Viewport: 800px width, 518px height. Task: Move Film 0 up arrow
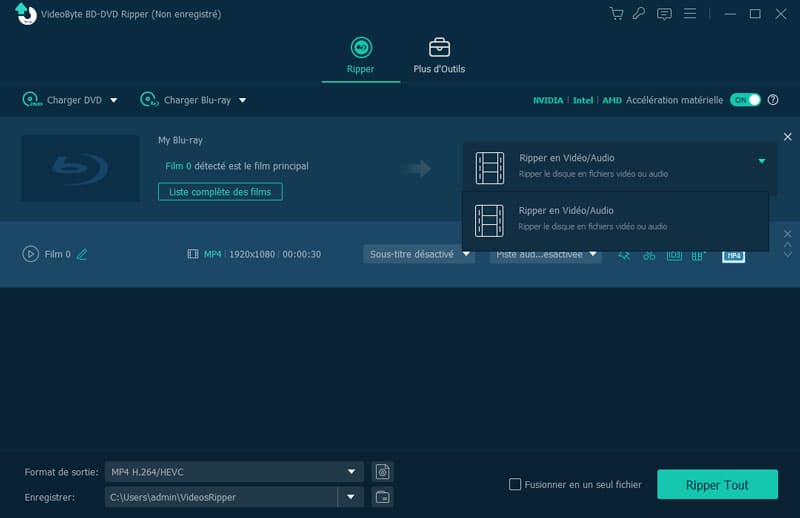pos(787,245)
